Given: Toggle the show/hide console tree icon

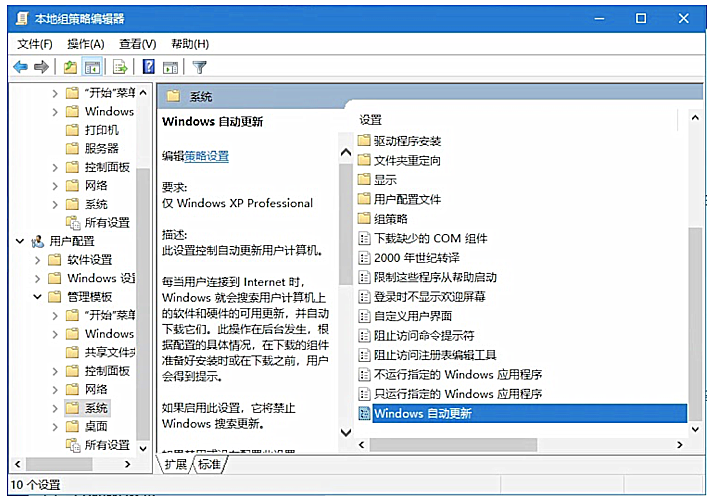Looking at the screenshot, I should pyautogui.click(x=92, y=67).
